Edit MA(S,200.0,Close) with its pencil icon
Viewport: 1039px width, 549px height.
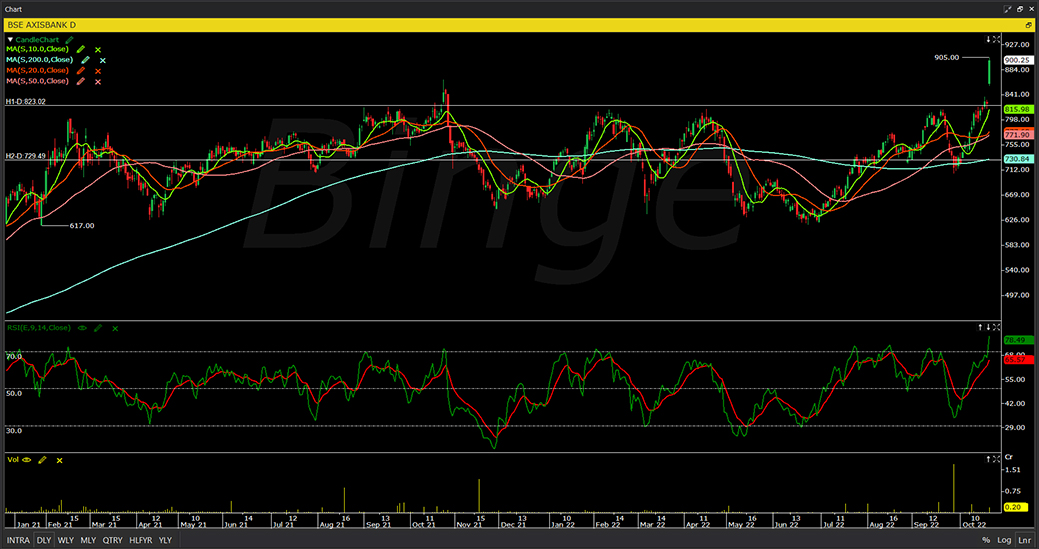pos(85,60)
